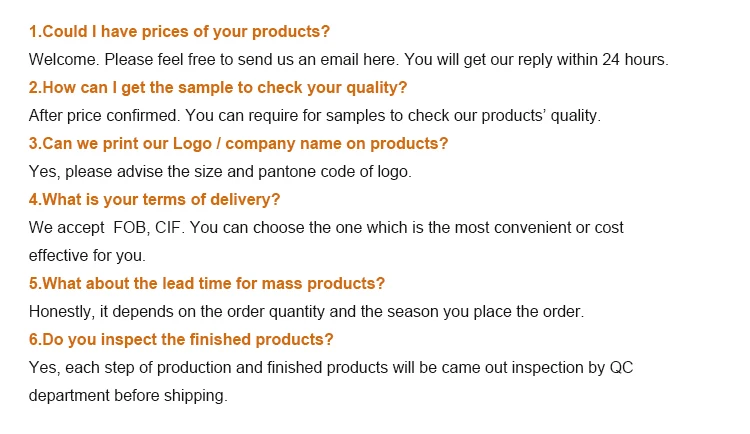Click the answer about reply within 24 hours
This screenshot has height=434, width=750.
click(349, 60)
